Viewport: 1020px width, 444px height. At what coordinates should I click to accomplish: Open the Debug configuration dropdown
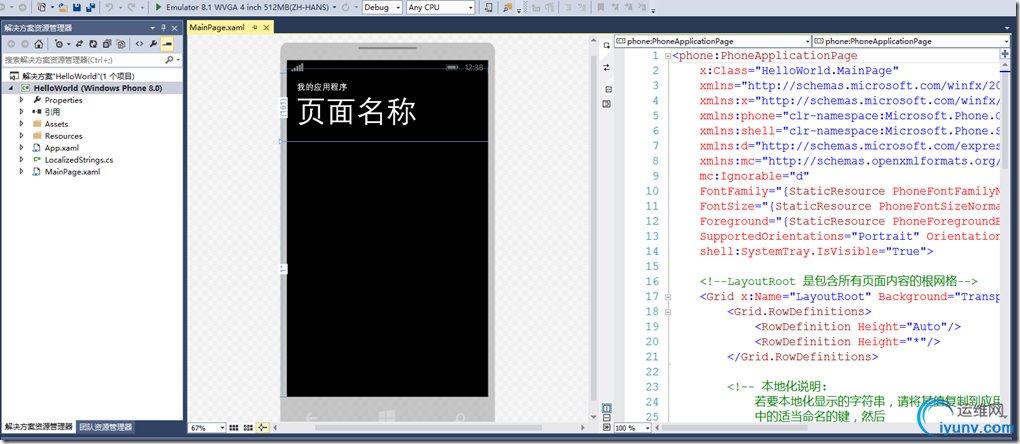coord(397,7)
